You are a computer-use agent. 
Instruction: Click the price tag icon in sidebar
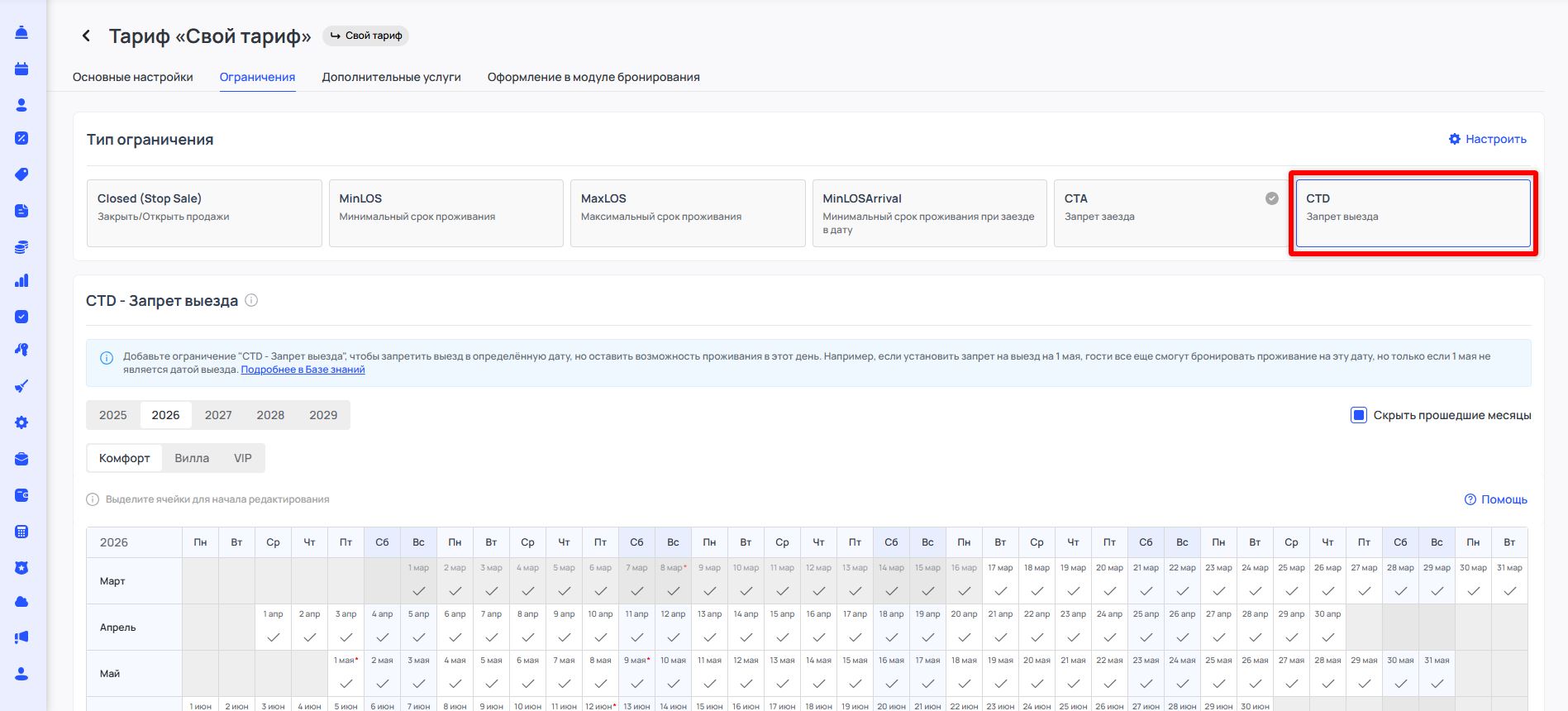click(x=22, y=174)
